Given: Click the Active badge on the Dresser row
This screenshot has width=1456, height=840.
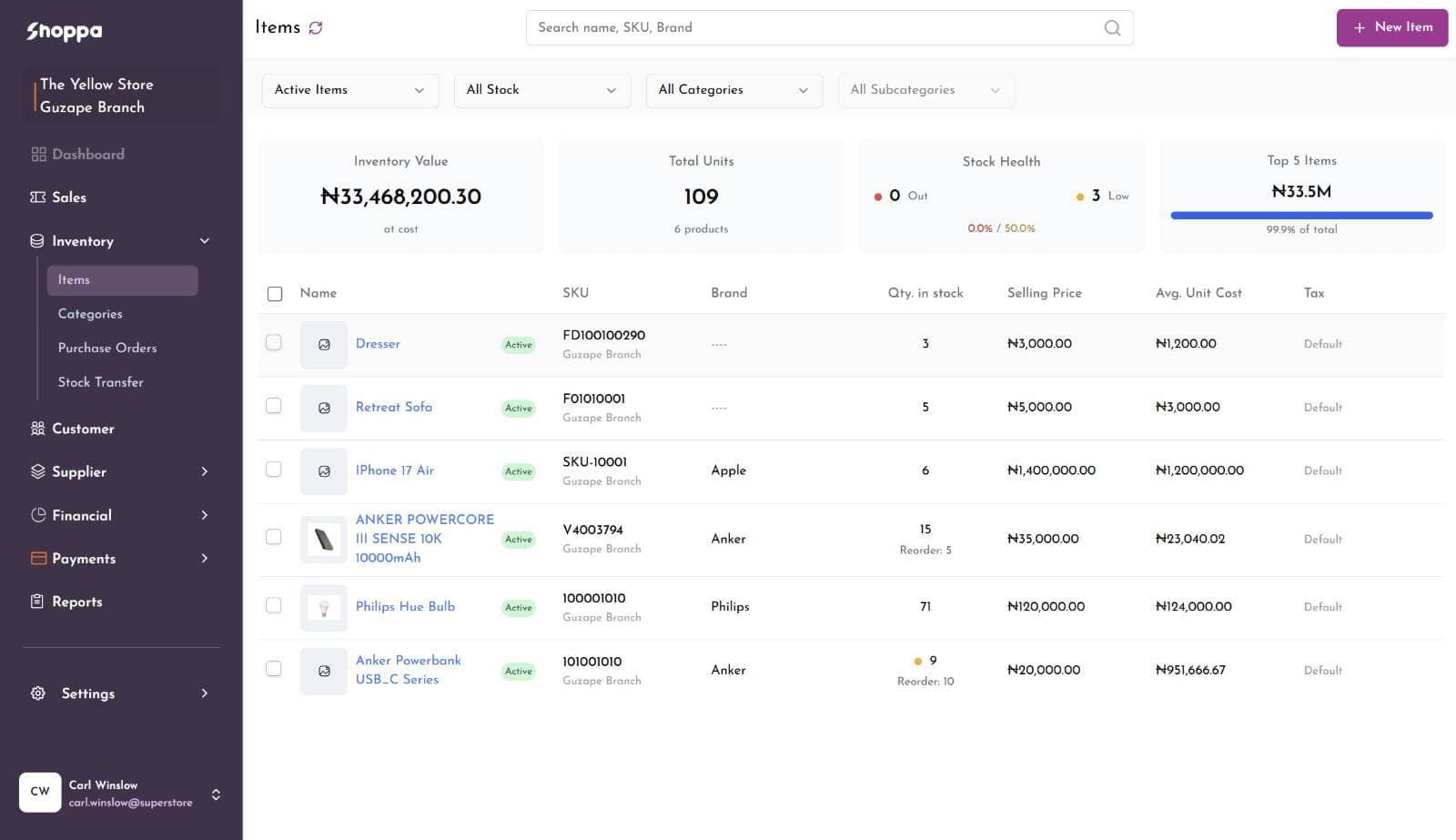Looking at the screenshot, I should point(519,345).
